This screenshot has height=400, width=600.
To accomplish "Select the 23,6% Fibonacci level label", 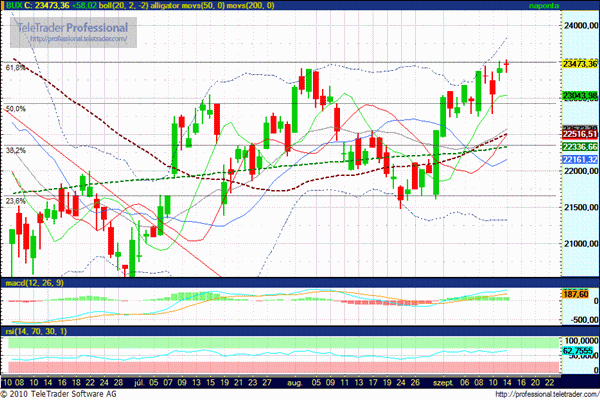I will (16, 201).
